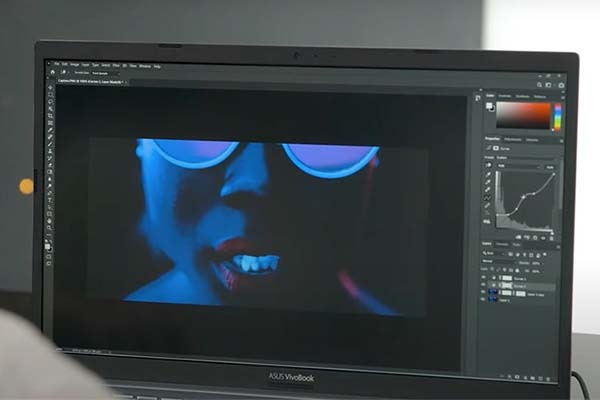
Task: Pick the gray point eyedropper in Curves
Action: pyautogui.click(x=488, y=182)
